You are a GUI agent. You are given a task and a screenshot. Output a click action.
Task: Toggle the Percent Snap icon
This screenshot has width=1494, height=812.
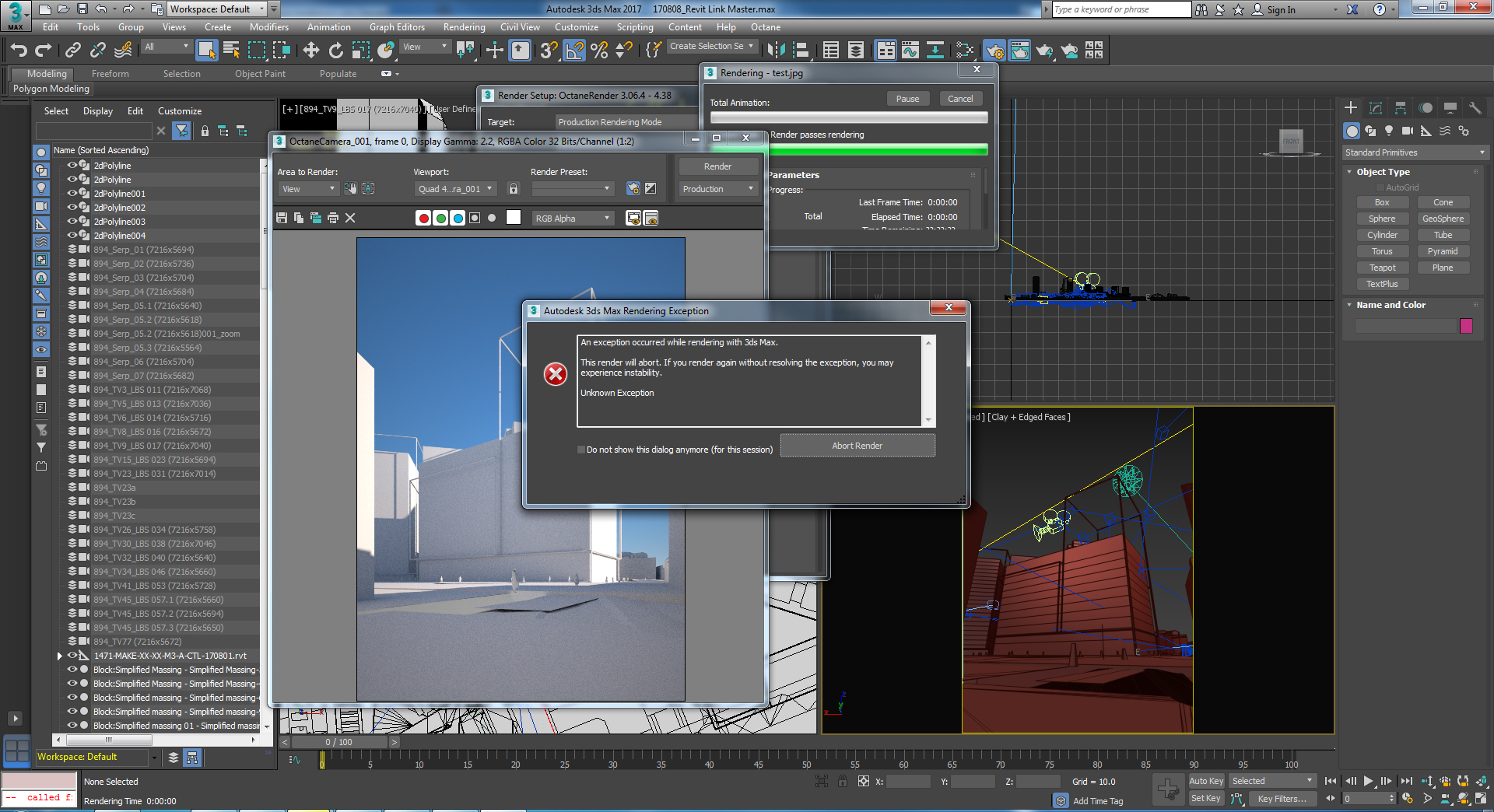pos(599,51)
